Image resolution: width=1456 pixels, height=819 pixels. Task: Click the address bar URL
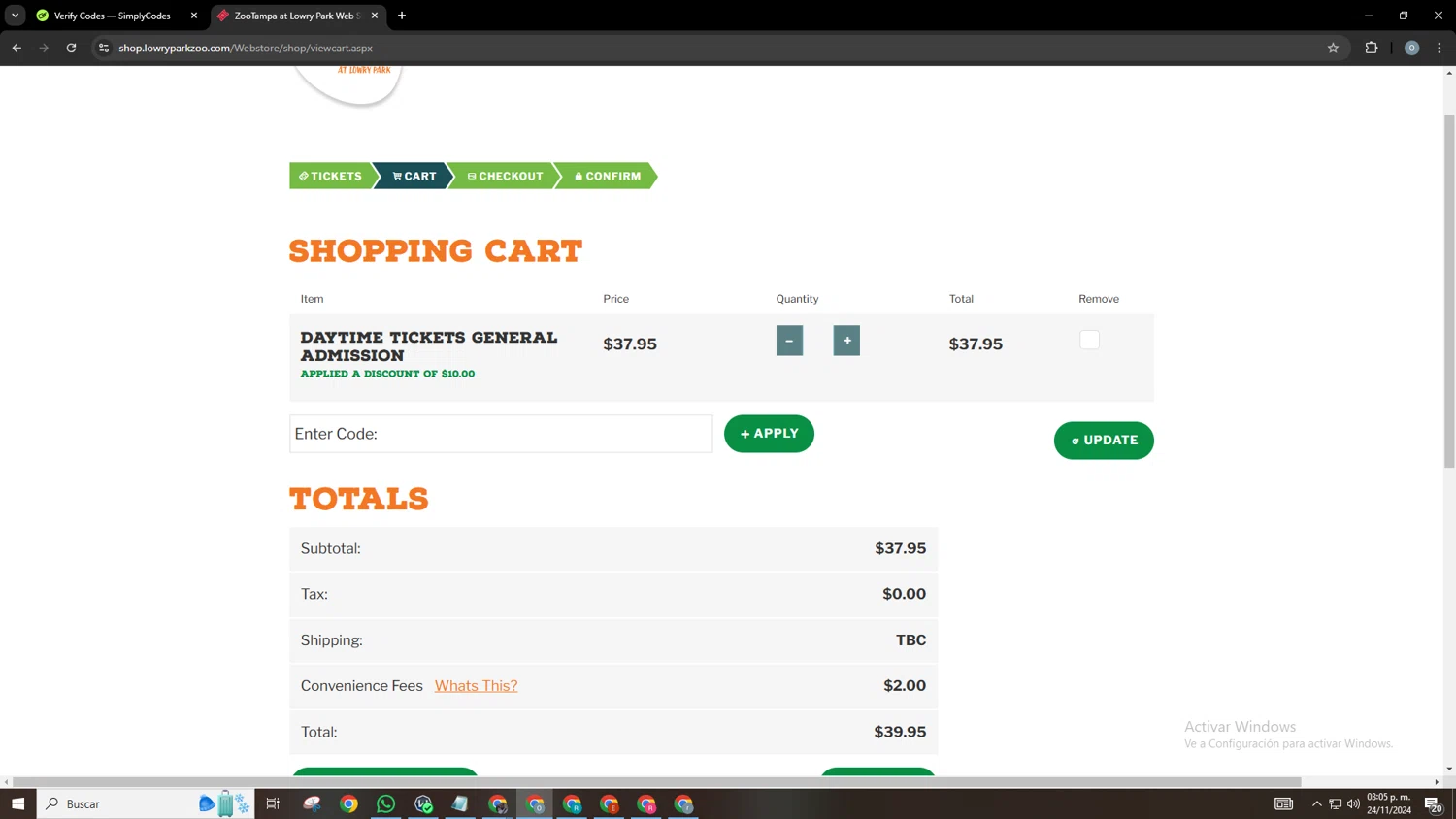(x=246, y=48)
